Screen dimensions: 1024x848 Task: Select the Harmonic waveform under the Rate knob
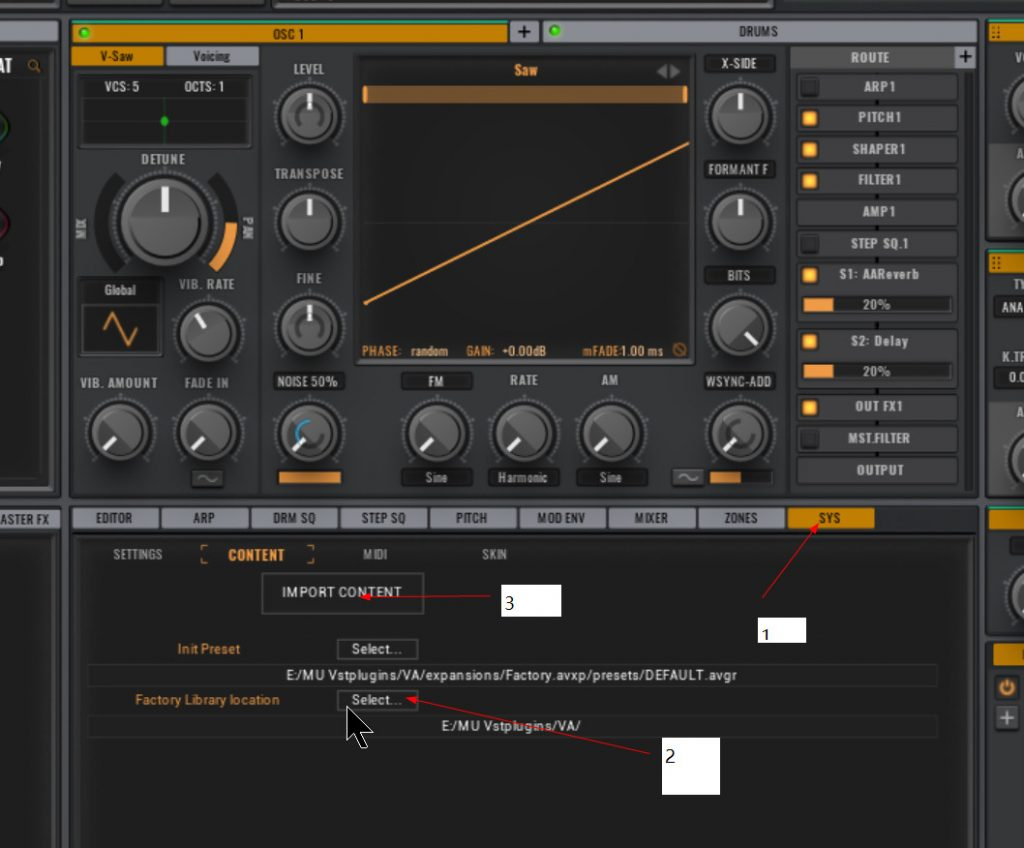(522, 478)
